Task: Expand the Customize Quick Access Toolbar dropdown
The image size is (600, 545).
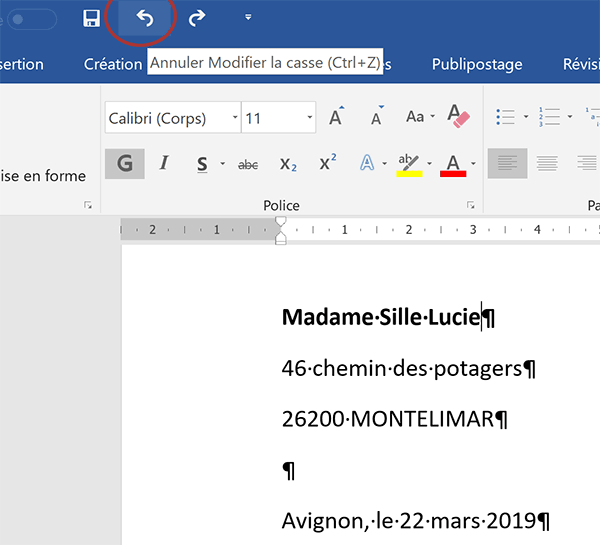Action: point(248,18)
